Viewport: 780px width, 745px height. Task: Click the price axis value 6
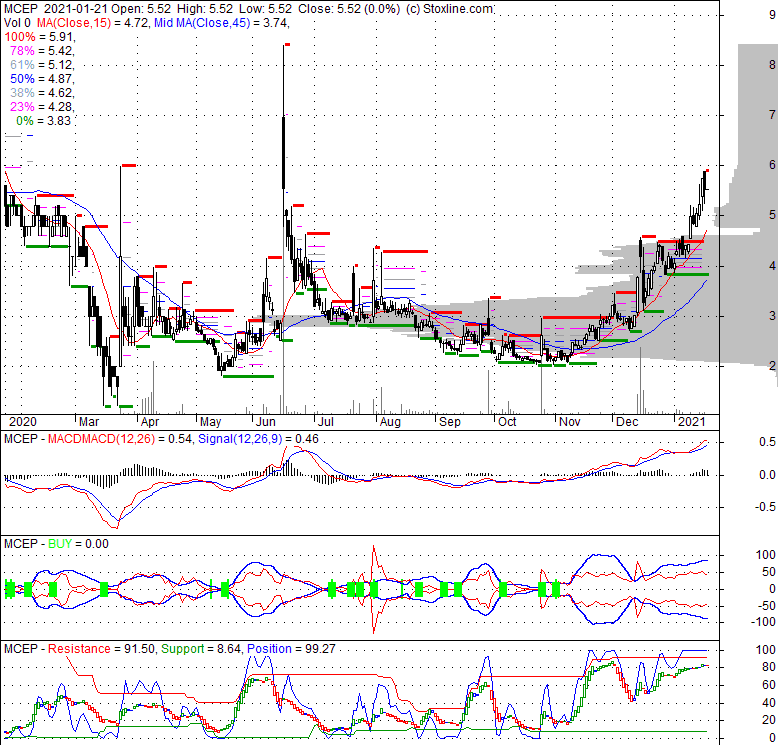point(773,165)
